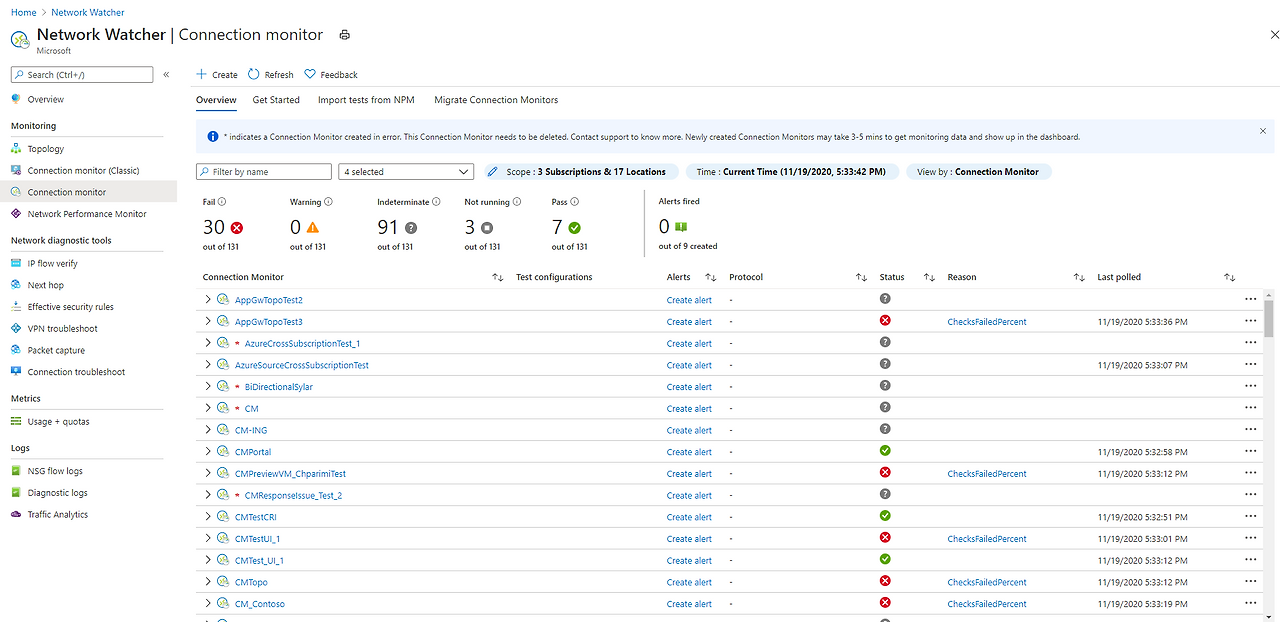Open Connection troubleshoot tool
1280x622 pixels.
(x=77, y=372)
